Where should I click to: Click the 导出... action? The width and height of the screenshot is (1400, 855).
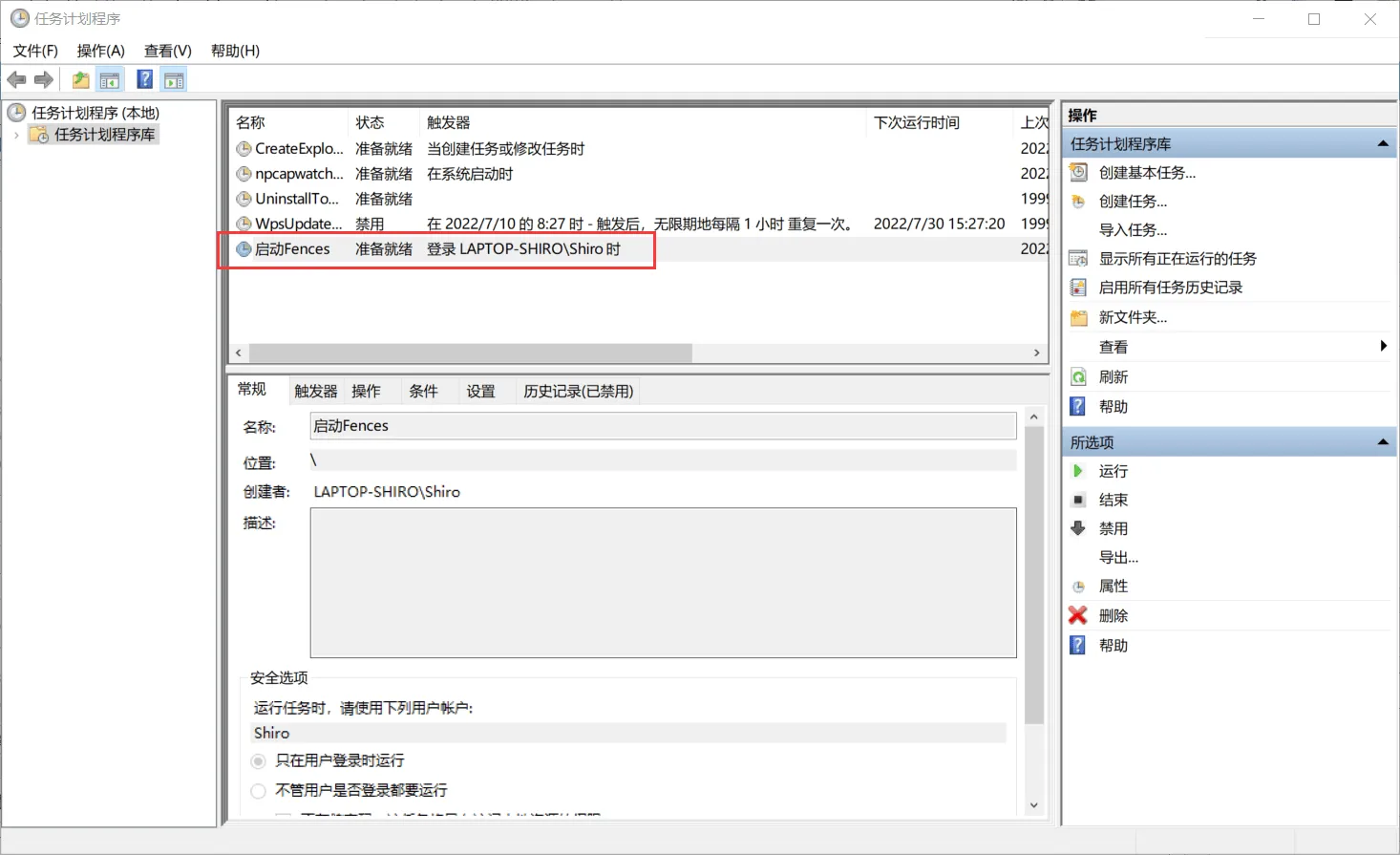click(x=1118, y=558)
